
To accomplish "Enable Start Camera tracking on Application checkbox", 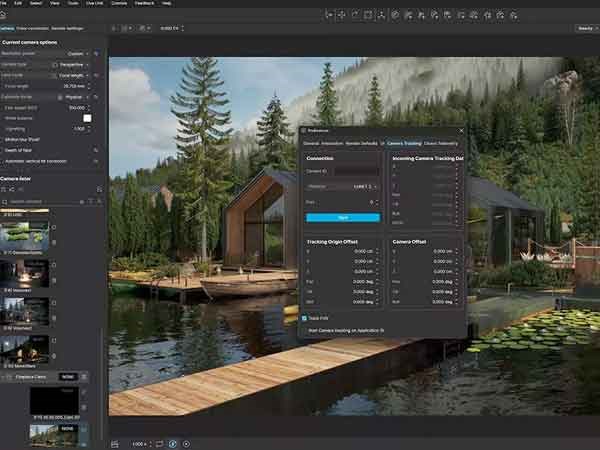I will [x=305, y=329].
